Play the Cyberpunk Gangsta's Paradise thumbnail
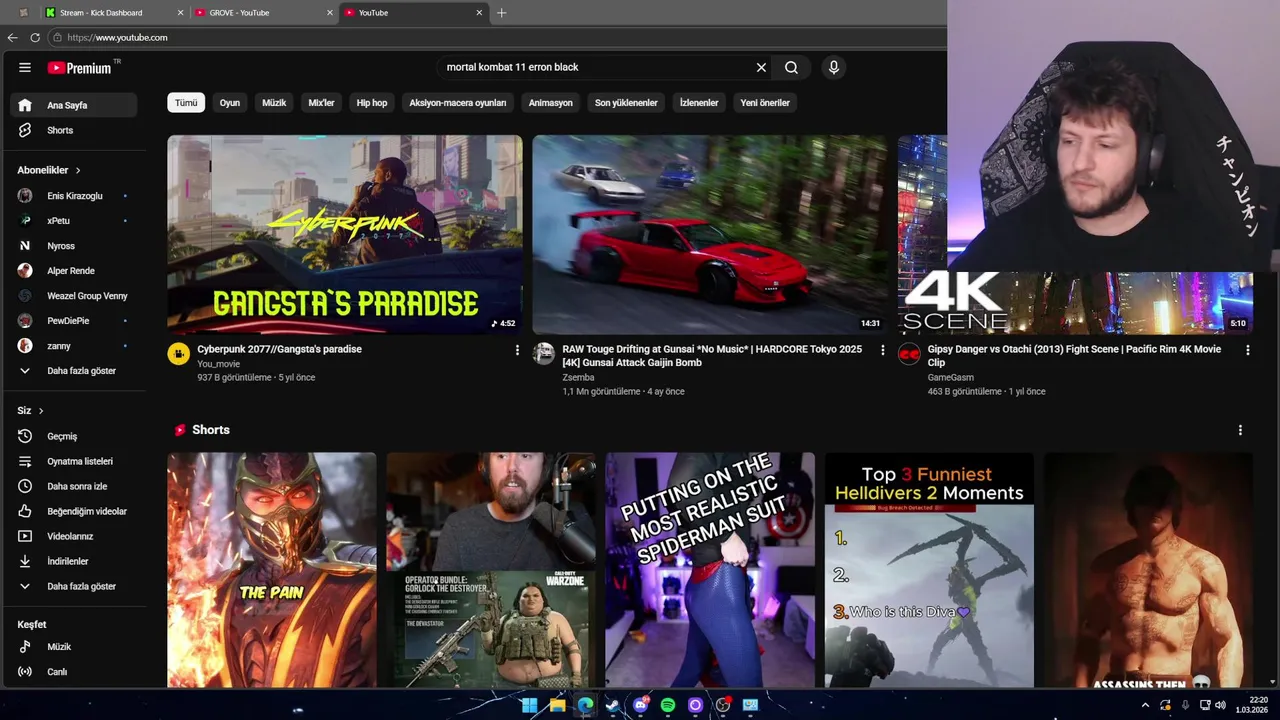This screenshot has width=1280, height=720. pos(344,235)
